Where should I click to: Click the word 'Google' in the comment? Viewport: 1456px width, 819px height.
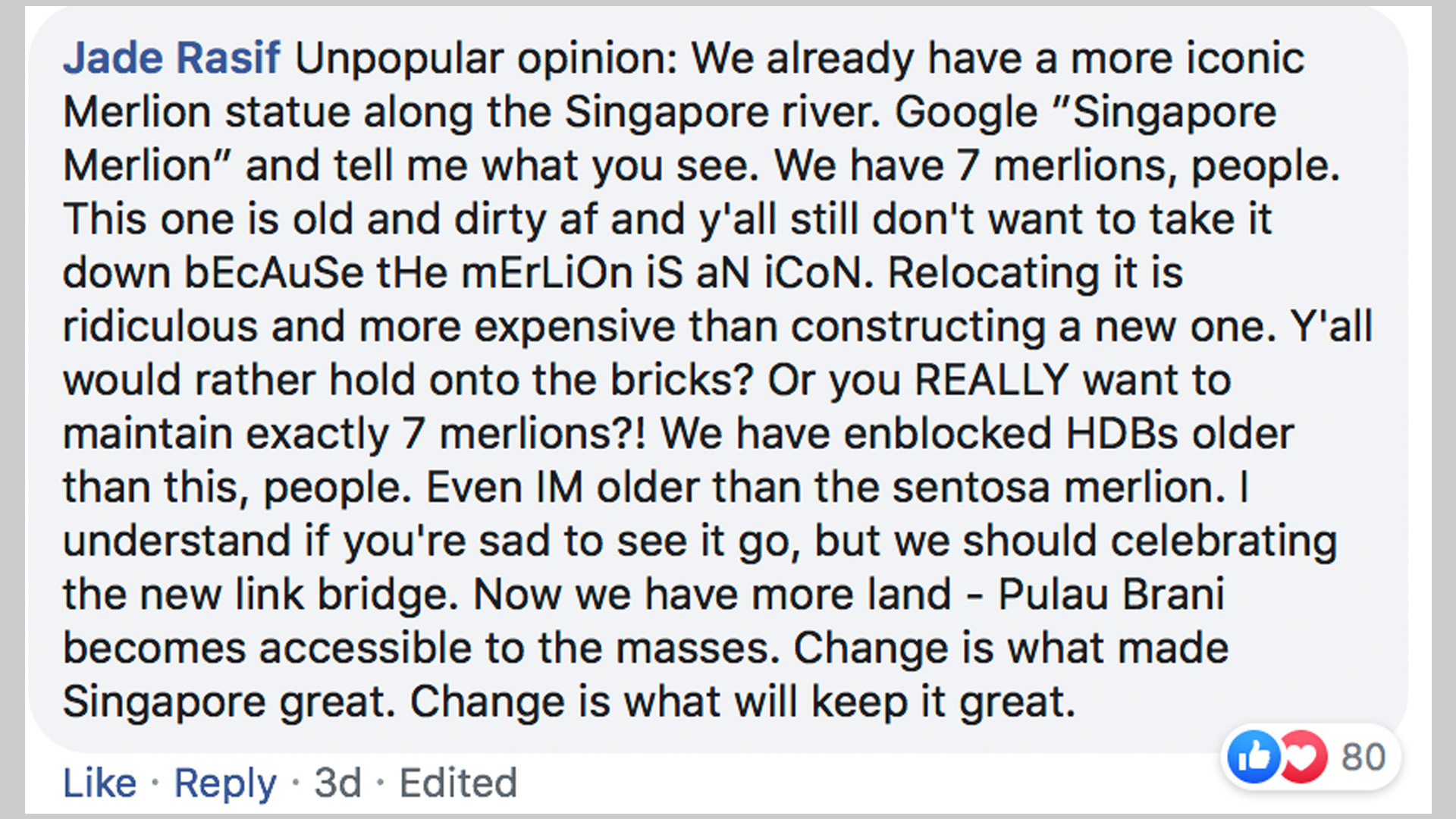point(965,112)
